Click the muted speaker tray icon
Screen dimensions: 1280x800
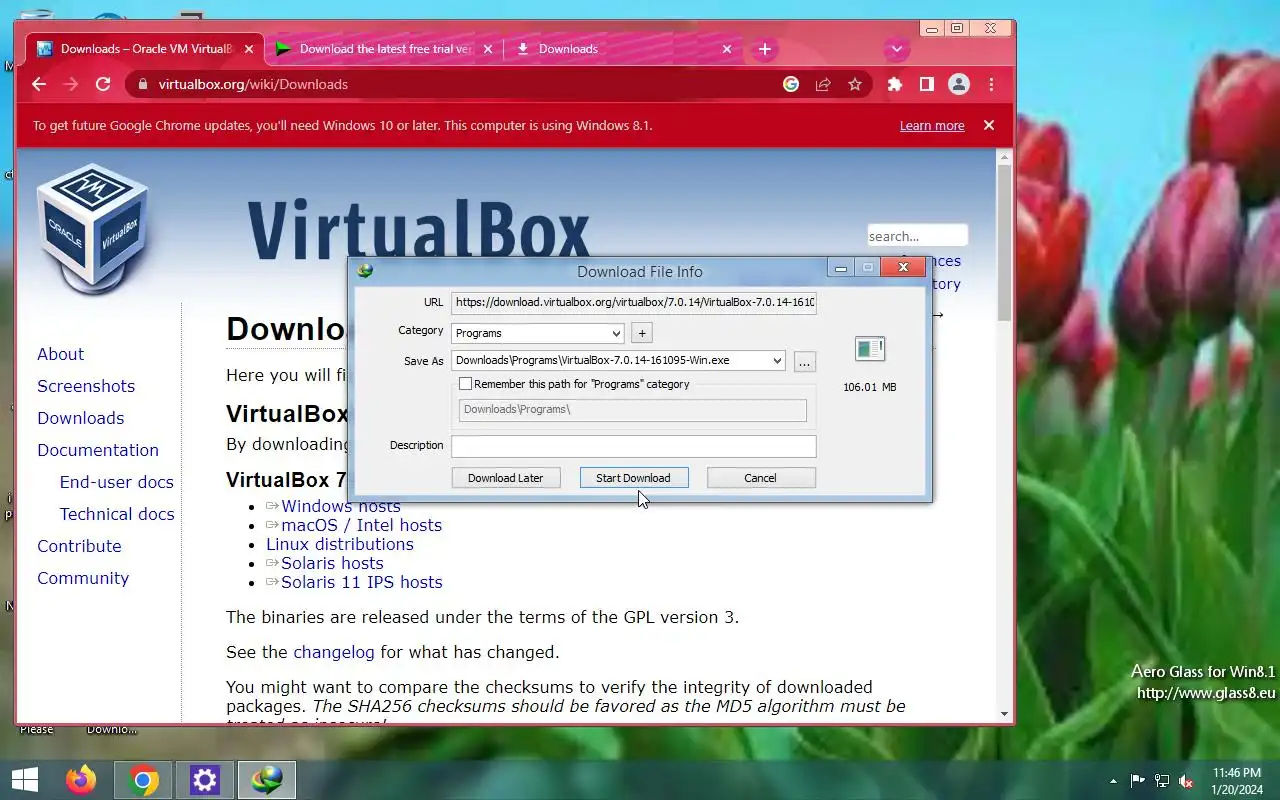point(1186,781)
